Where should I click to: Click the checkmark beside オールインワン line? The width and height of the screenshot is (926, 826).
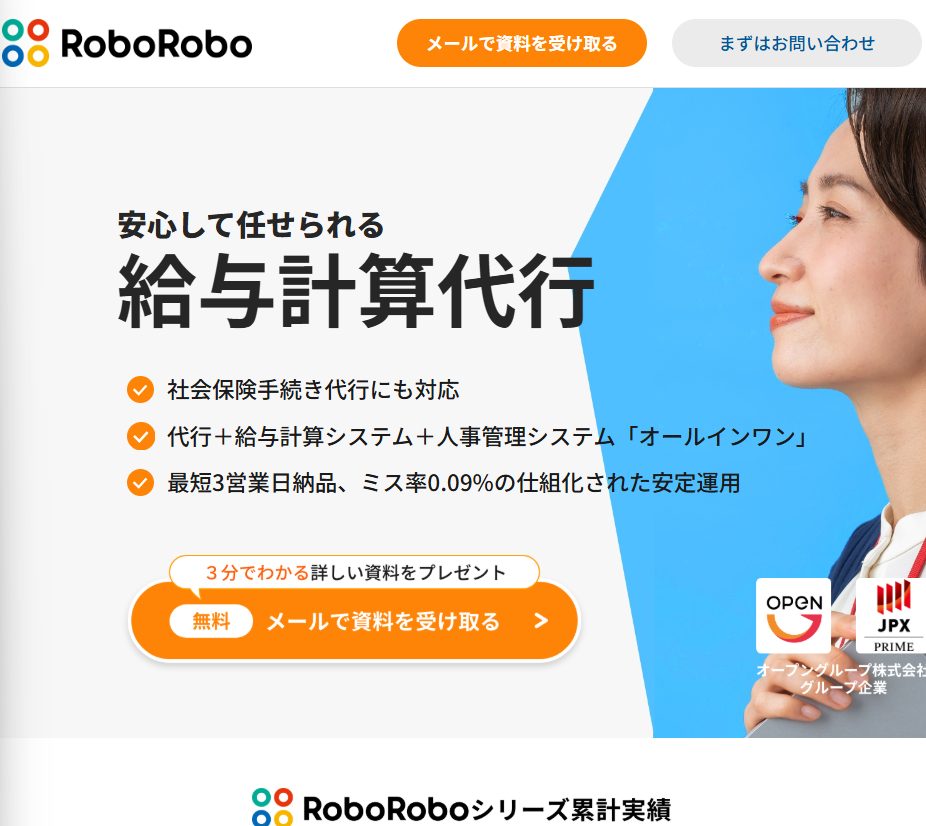[x=141, y=436]
